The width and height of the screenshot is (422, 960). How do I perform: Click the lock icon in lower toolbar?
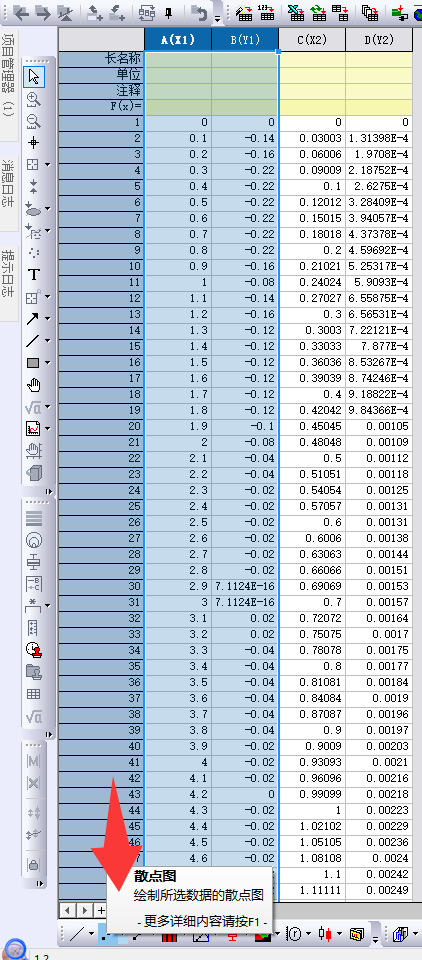(34, 864)
